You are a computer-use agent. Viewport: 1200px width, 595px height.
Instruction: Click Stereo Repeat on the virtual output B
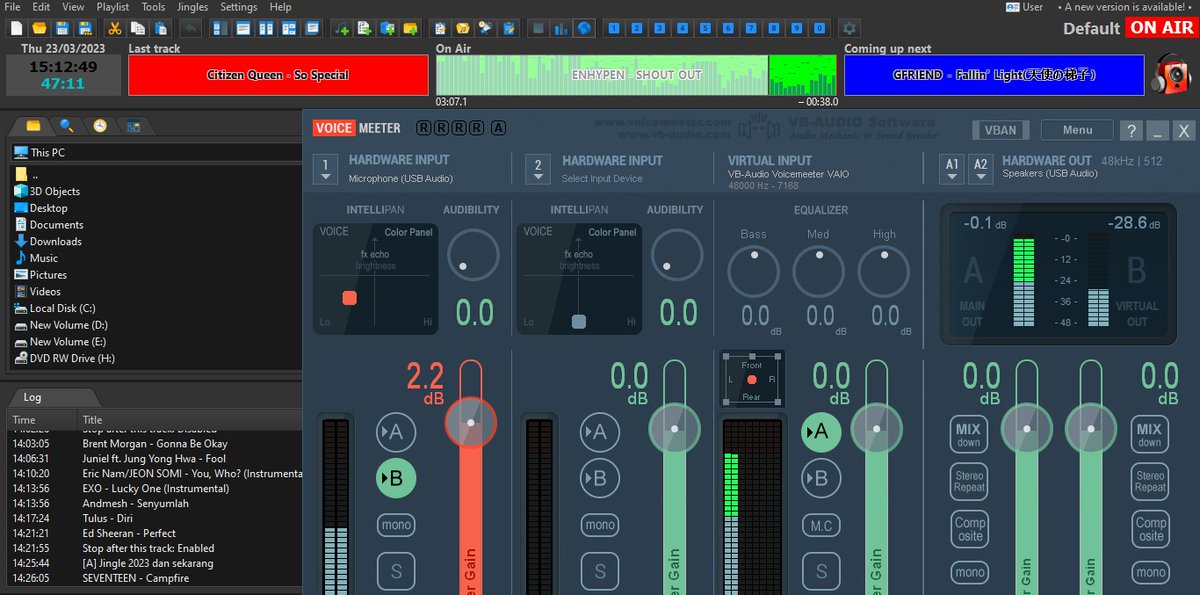click(x=1150, y=482)
